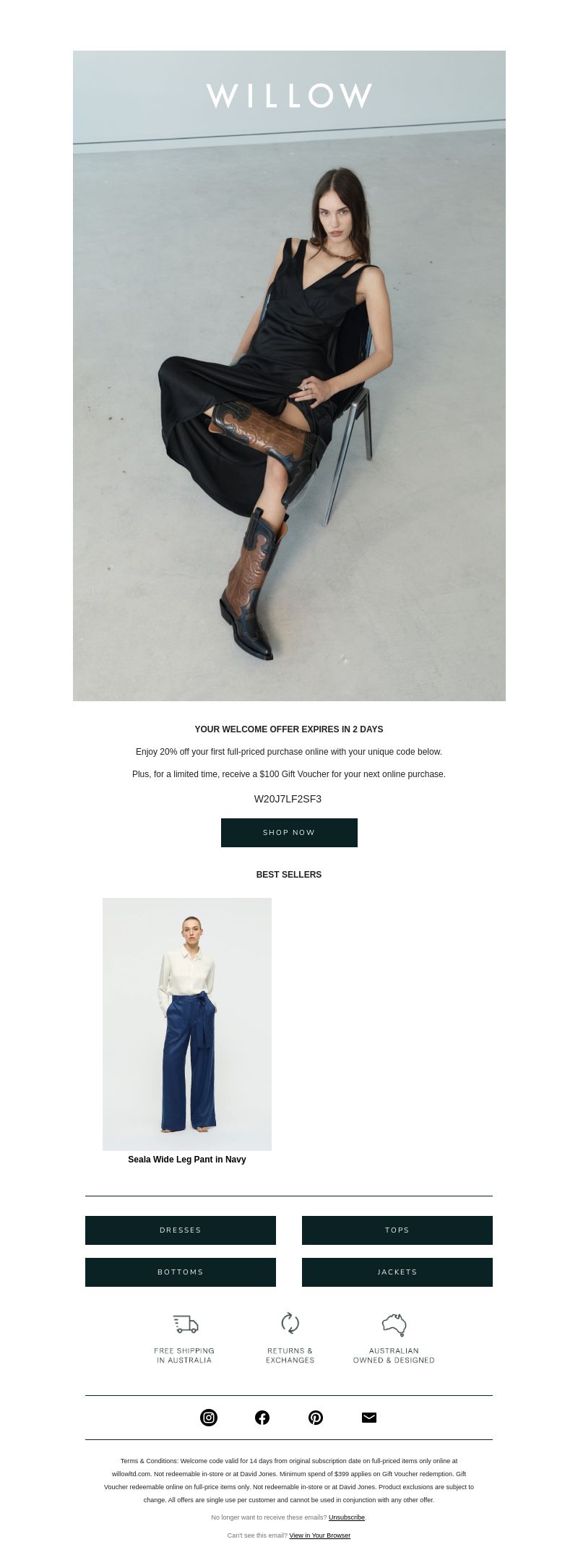Click the View in Your Browser link

pos(320,1535)
